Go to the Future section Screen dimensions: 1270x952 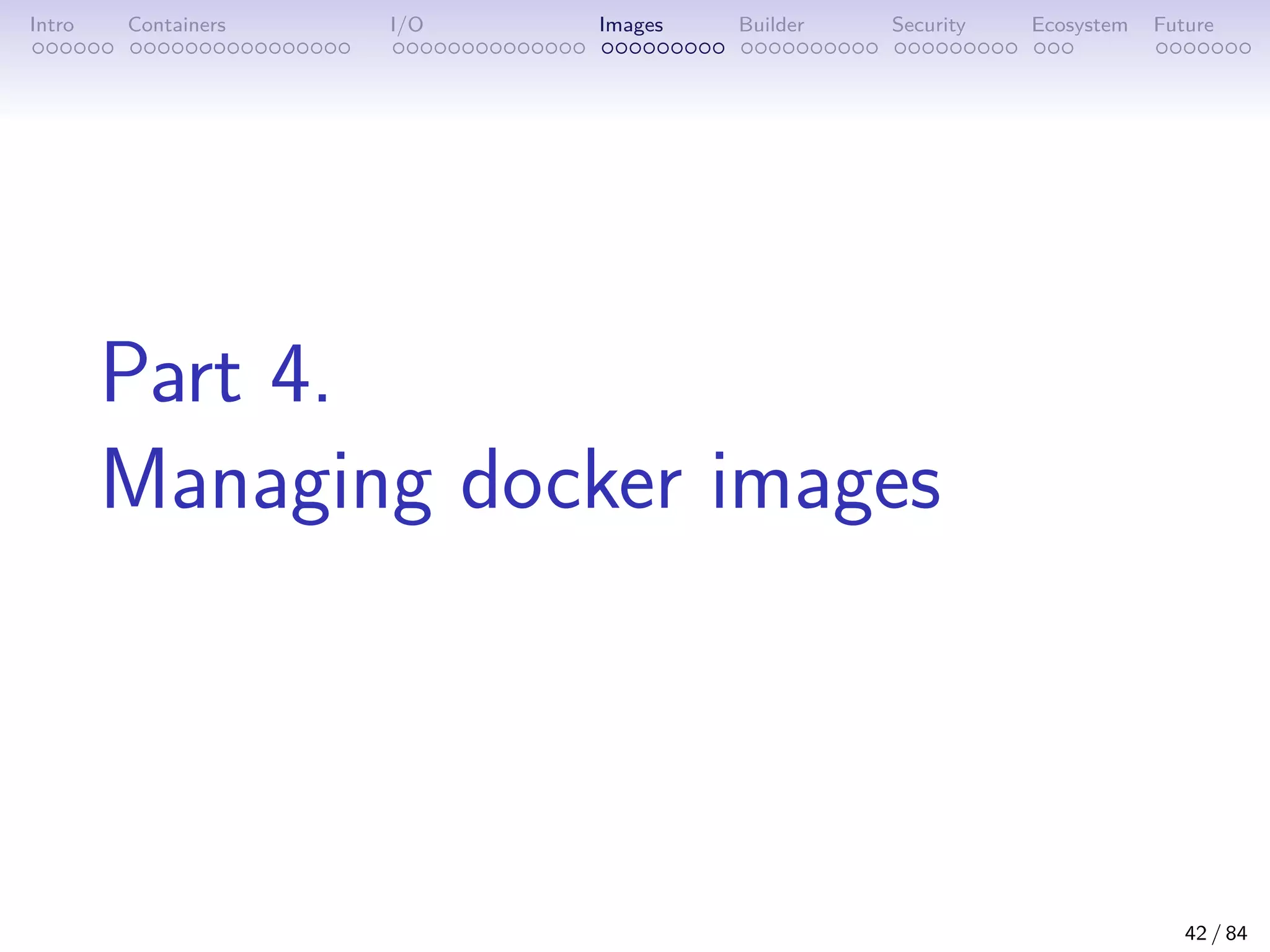[x=1183, y=25]
